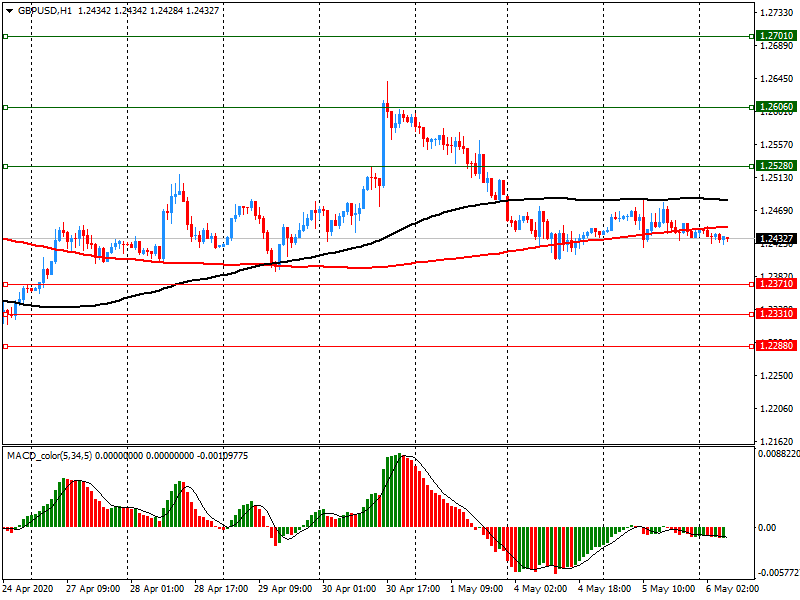Click the 27 Apr 09:00 time label
The height and width of the screenshot is (600, 800).
coord(93,589)
